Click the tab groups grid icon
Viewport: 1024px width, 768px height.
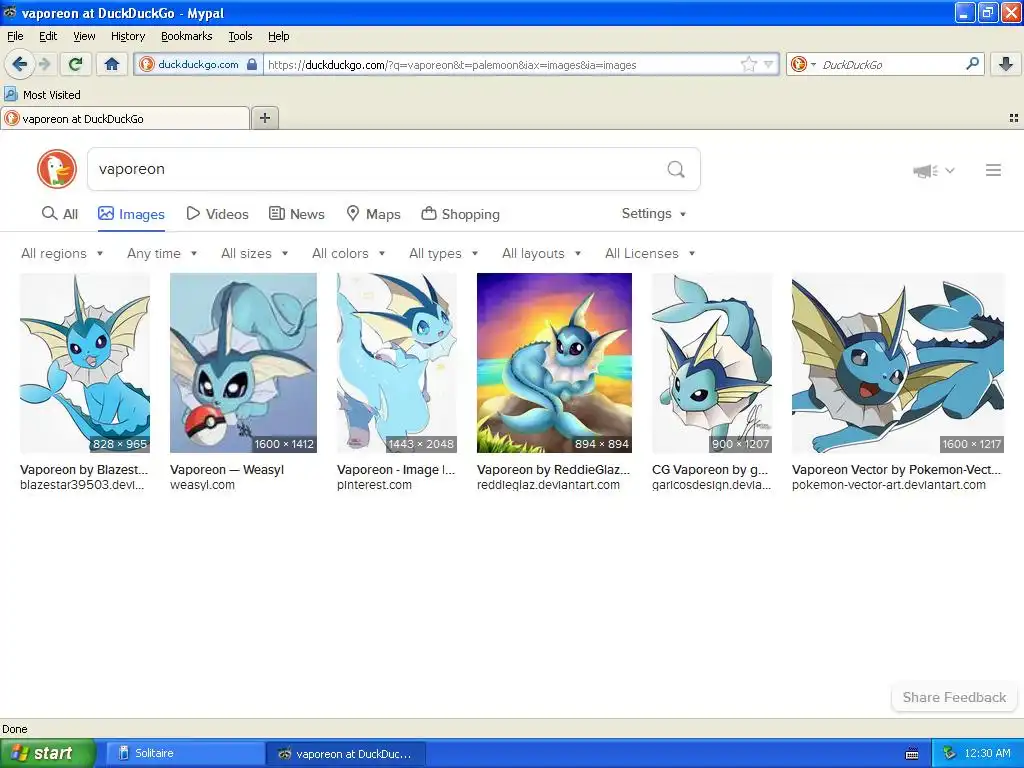point(1014,118)
